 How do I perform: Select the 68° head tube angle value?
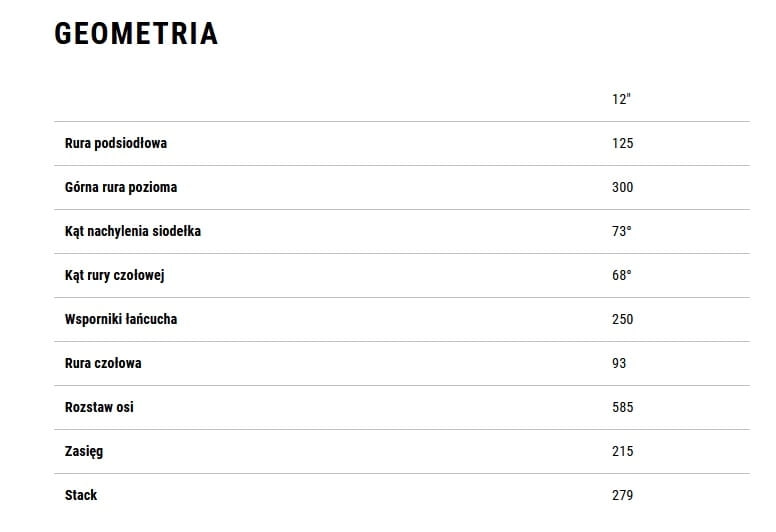(x=621, y=275)
